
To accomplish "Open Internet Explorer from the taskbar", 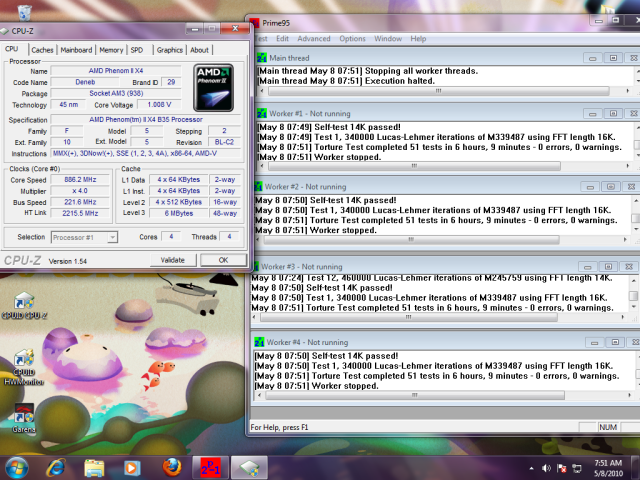I will tap(56, 467).
